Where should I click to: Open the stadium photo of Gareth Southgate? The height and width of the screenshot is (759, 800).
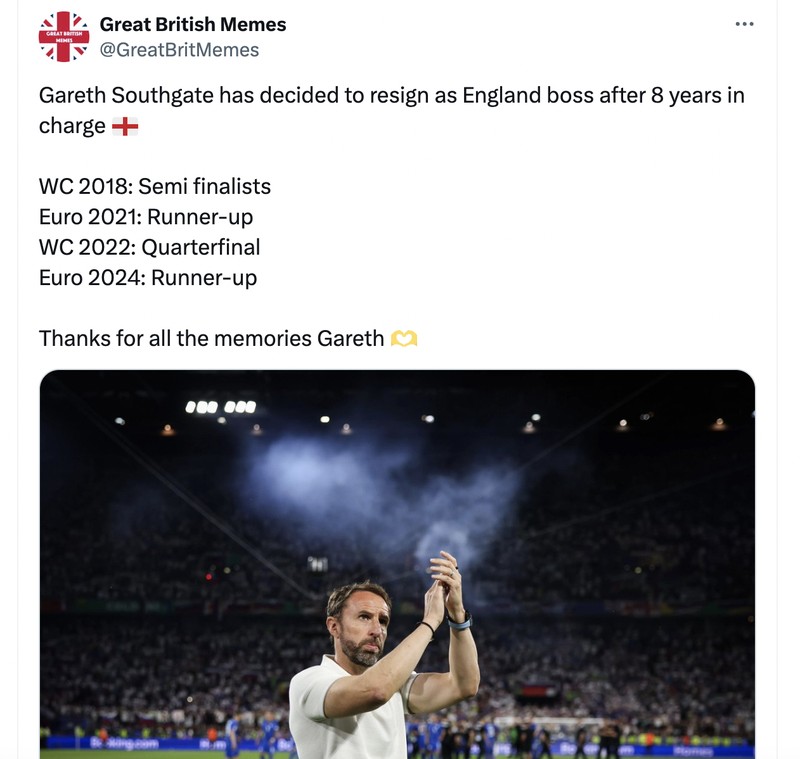pos(396,560)
